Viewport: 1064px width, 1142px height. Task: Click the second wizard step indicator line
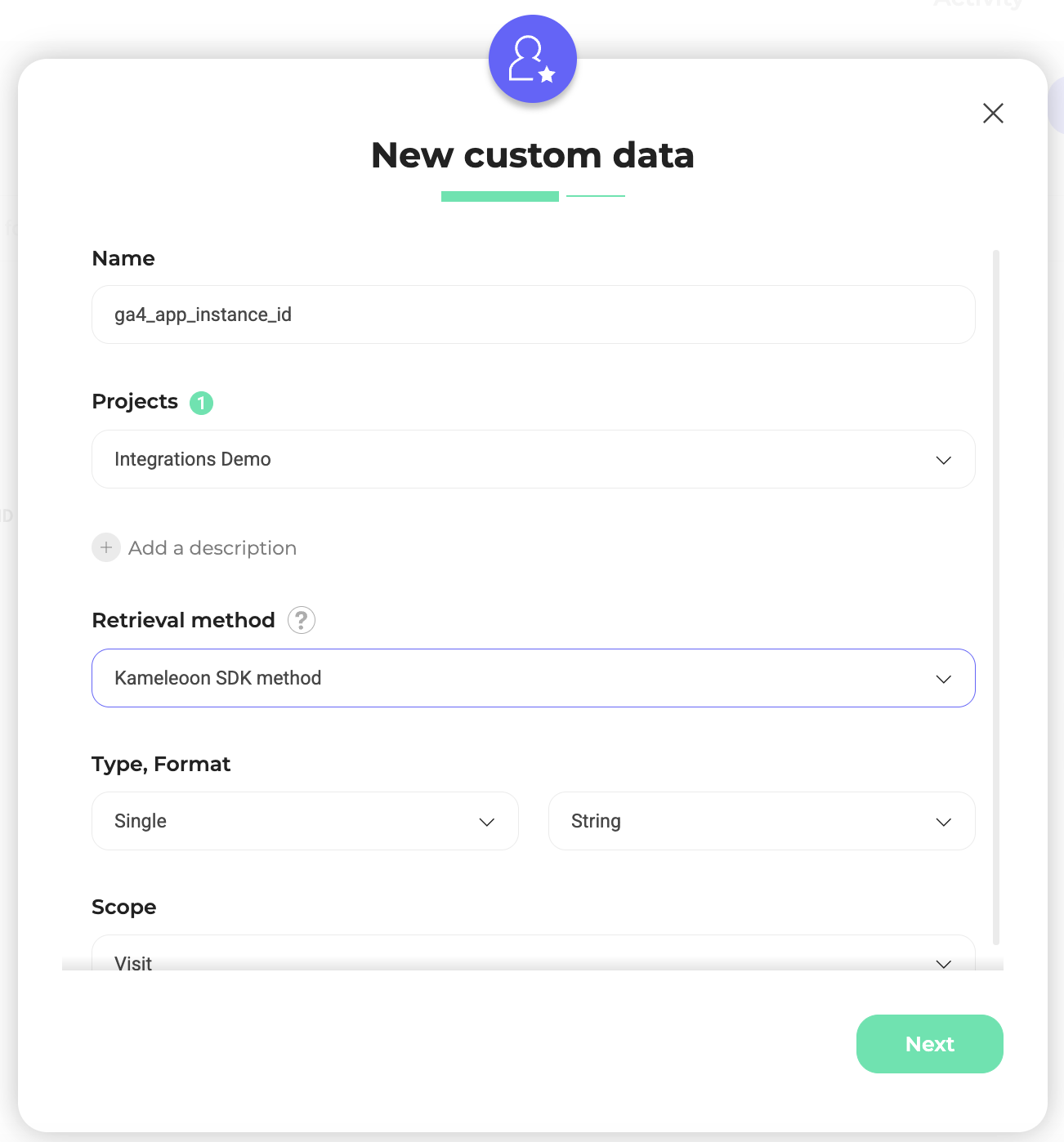pyautogui.click(x=596, y=196)
